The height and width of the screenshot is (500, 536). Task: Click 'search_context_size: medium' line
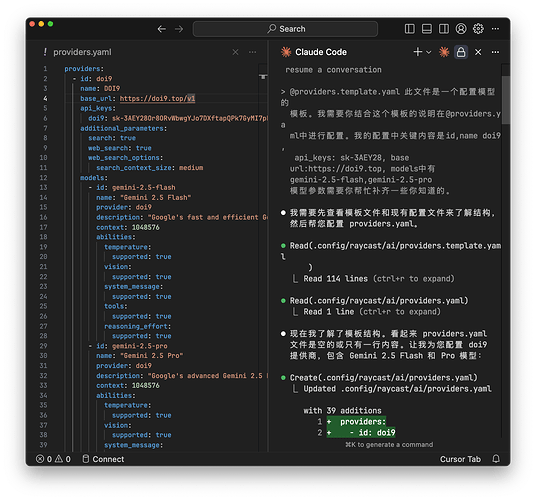click(150, 168)
